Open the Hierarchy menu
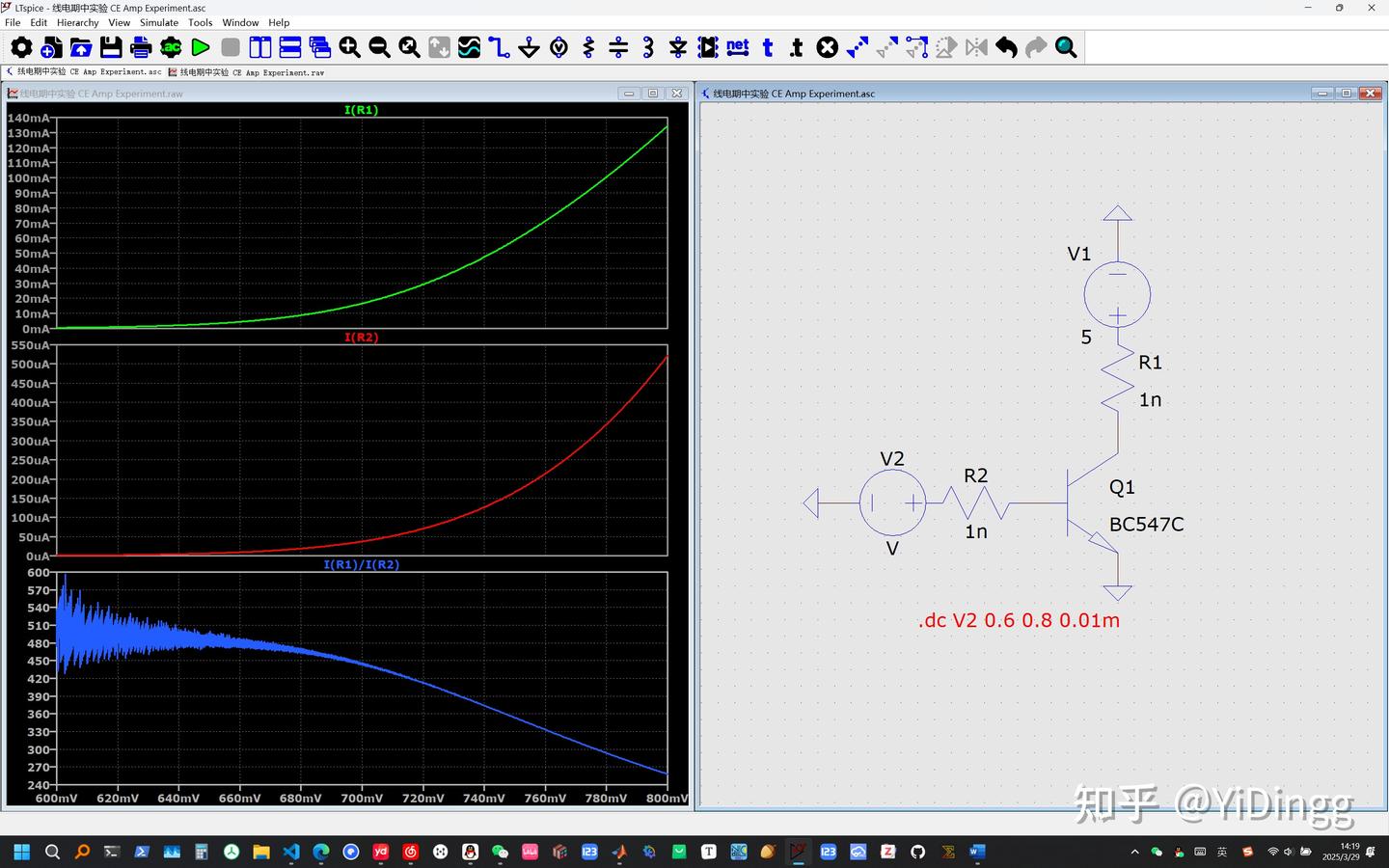Image resolution: width=1389 pixels, height=868 pixels. click(77, 22)
